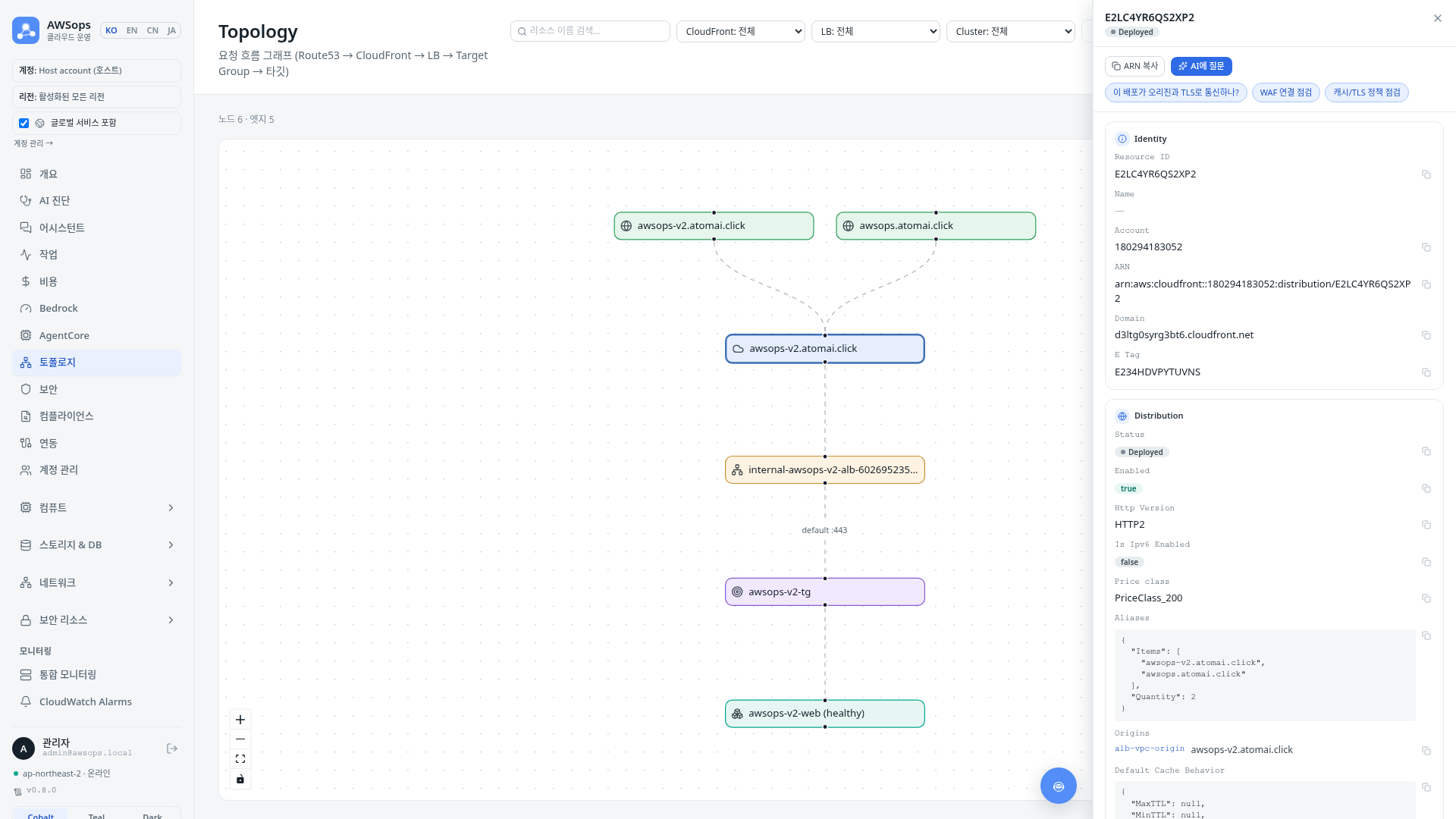The image size is (1456, 819).
Task: Copy the E Tag value
Action: point(1426,372)
